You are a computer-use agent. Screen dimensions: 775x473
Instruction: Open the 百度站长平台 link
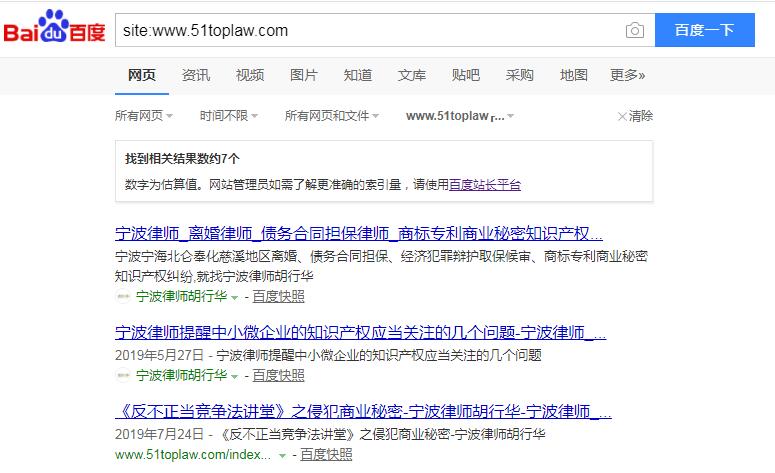tap(485, 185)
